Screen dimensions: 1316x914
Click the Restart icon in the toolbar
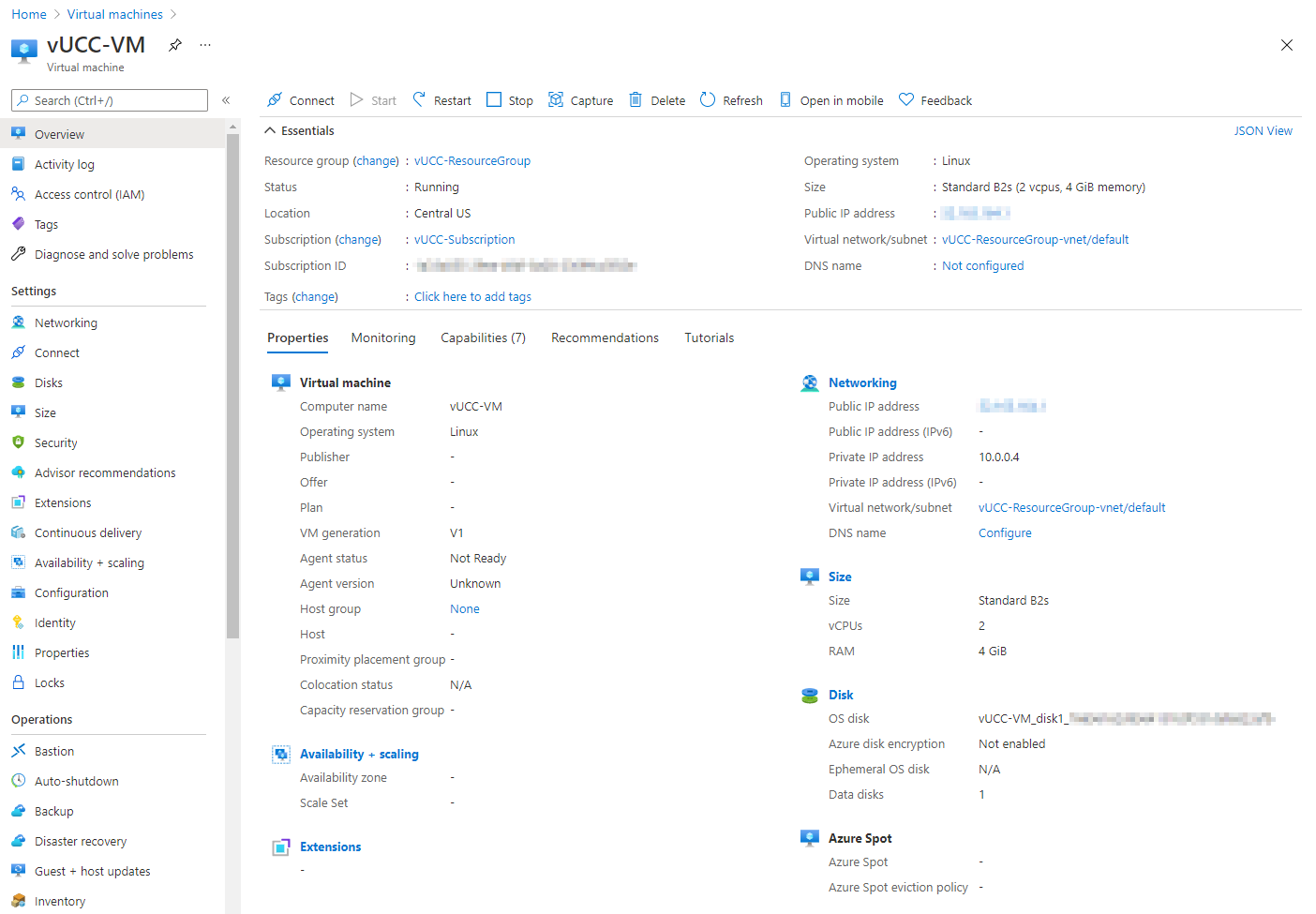[419, 99]
